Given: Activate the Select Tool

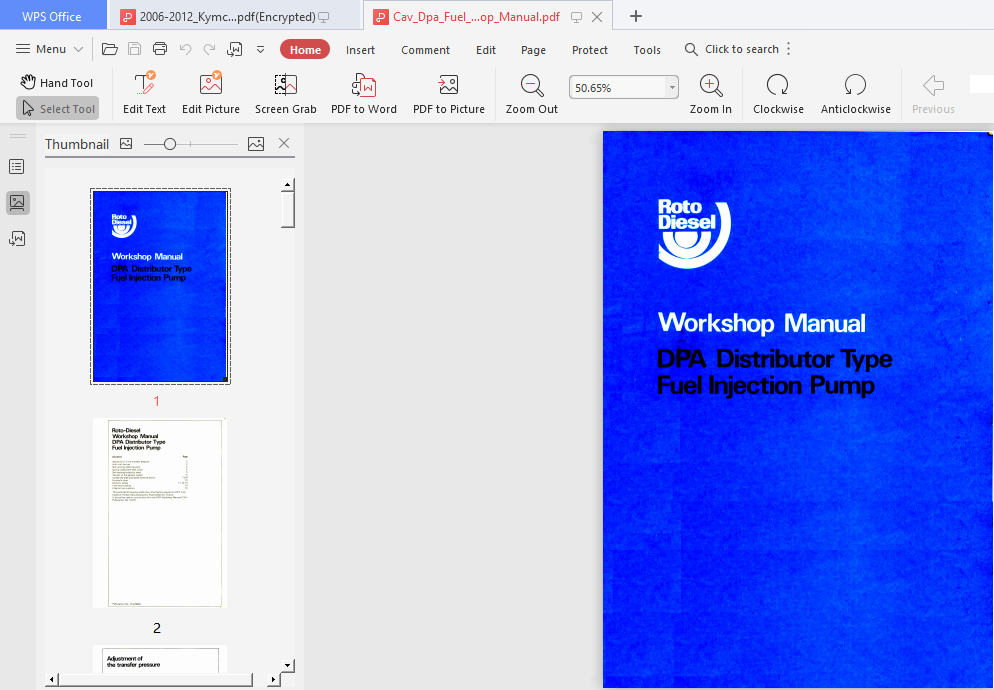Looking at the screenshot, I should [58, 108].
